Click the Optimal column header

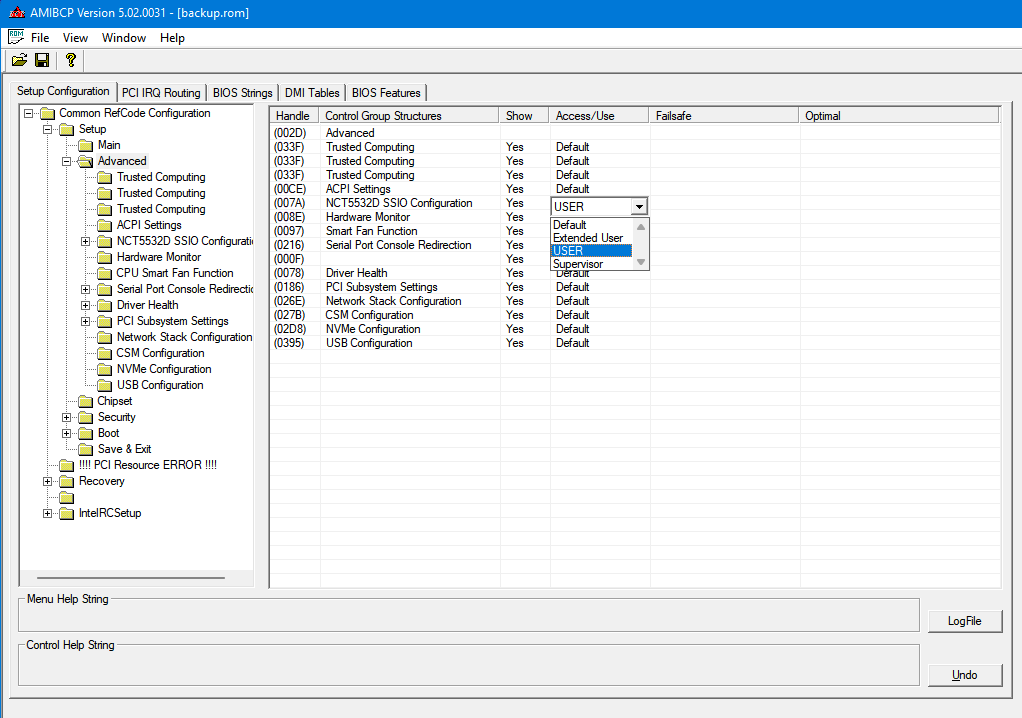coord(899,116)
